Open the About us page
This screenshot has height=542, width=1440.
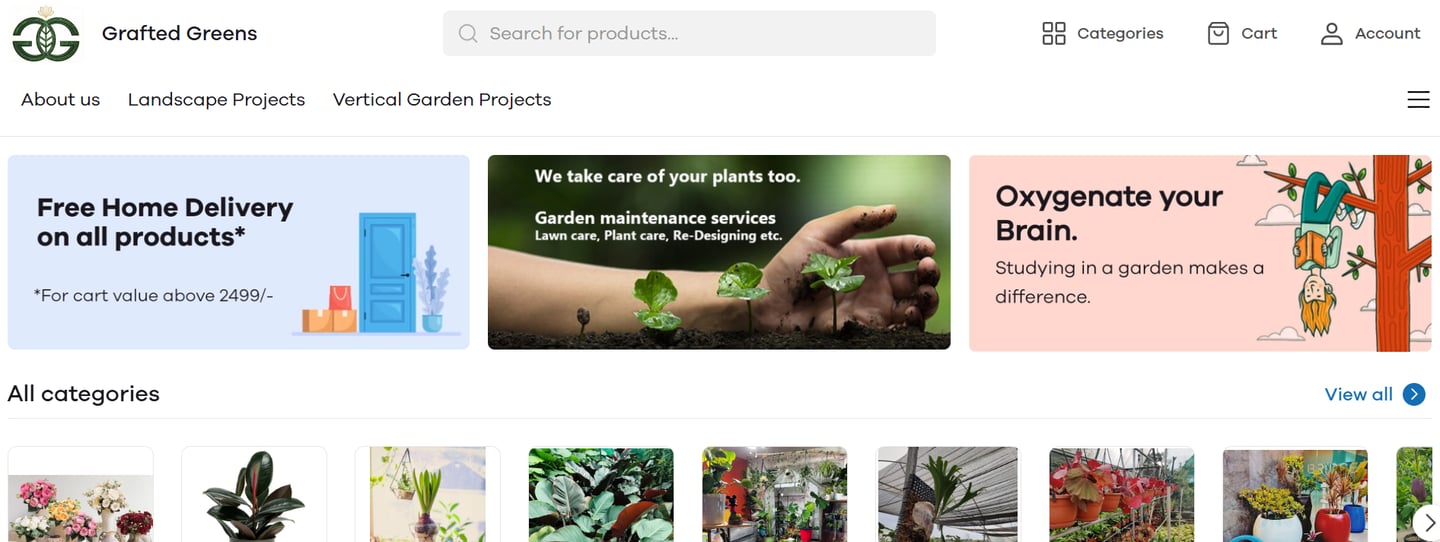[61, 99]
